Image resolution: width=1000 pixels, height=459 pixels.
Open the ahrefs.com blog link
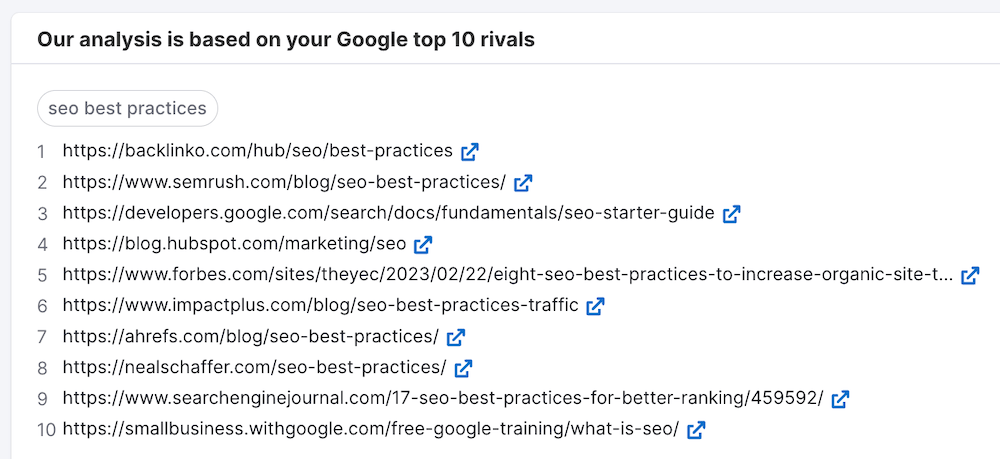(250, 336)
